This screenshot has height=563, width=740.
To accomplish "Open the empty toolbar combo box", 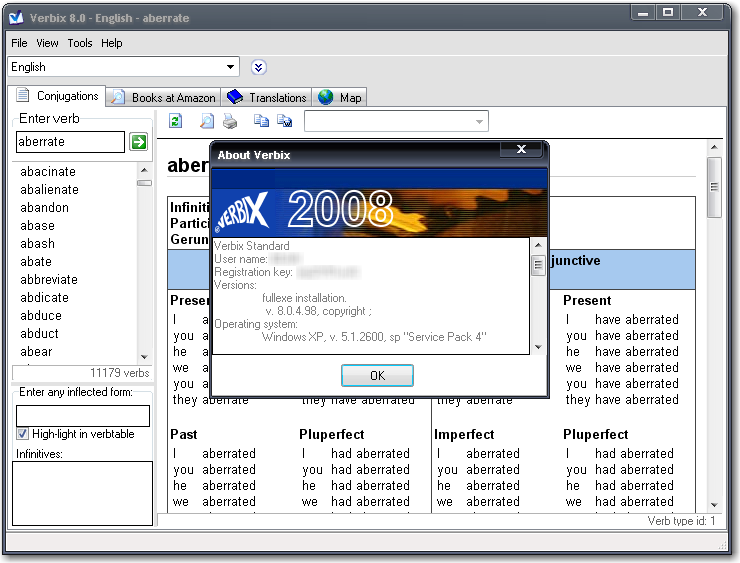I will click(x=396, y=121).
